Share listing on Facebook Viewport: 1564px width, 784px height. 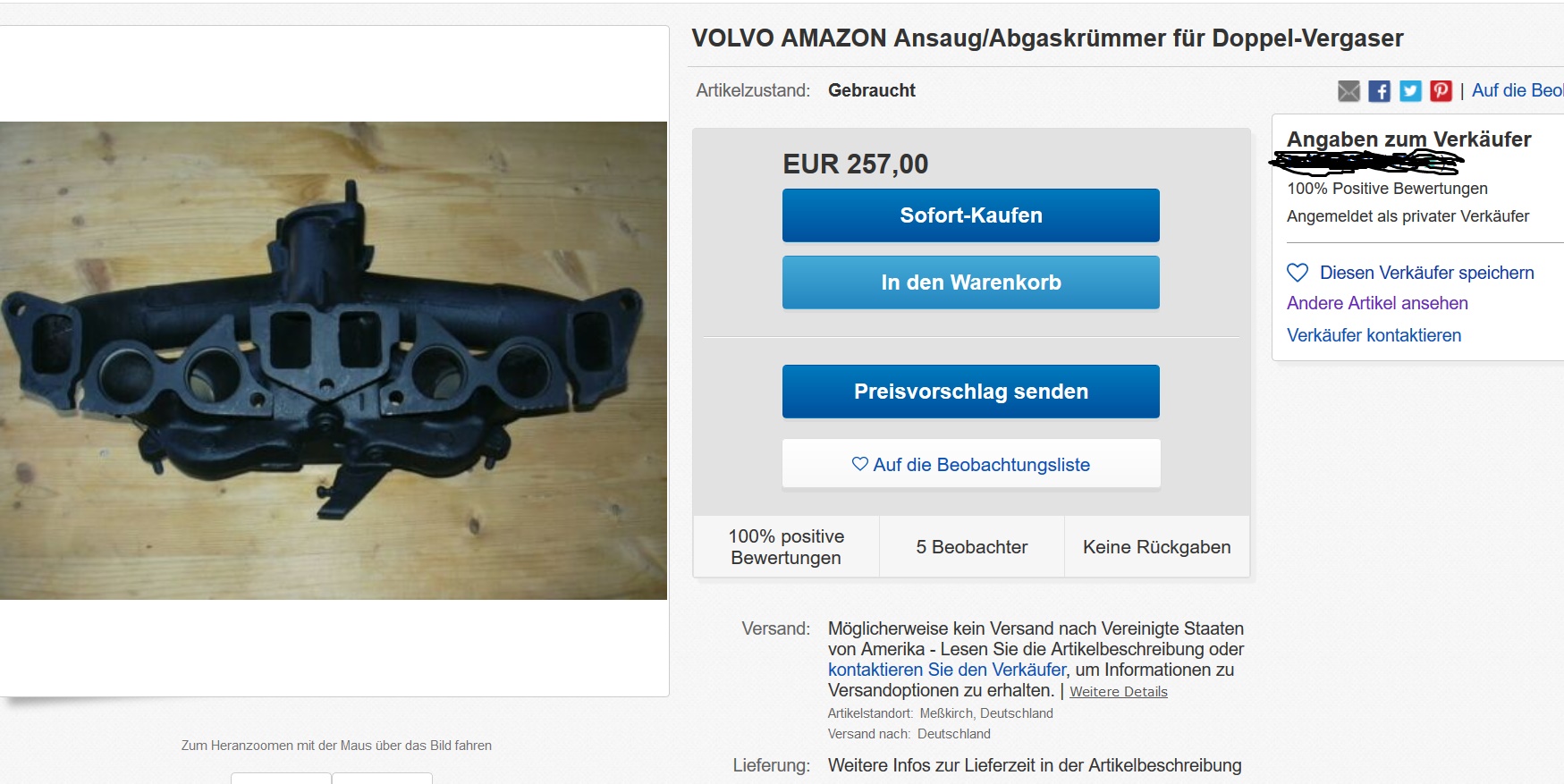pos(1380,91)
